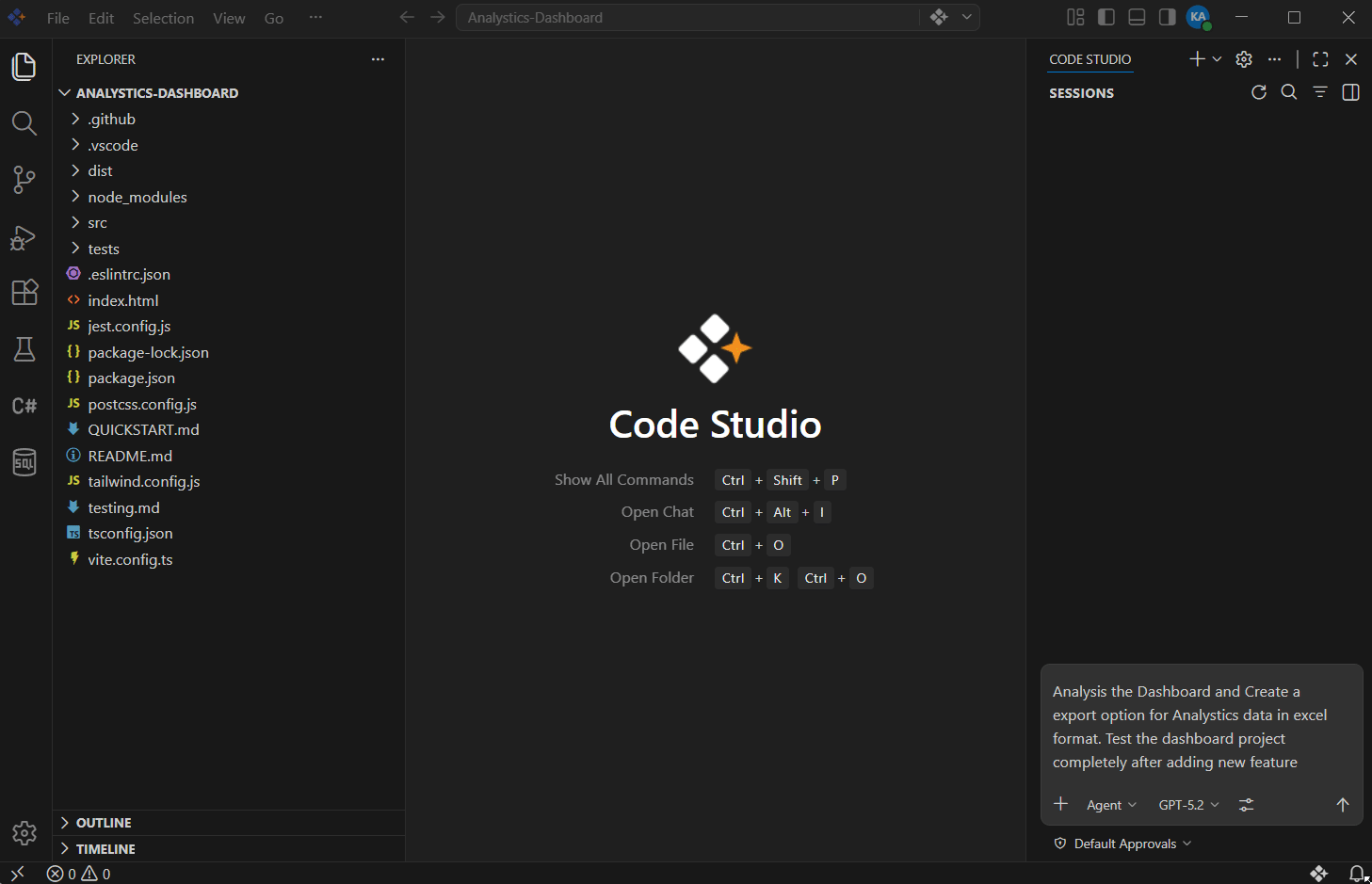The image size is (1372, 884).
Task: Open the C# activity bar view
Action: (x=24, y=406)
